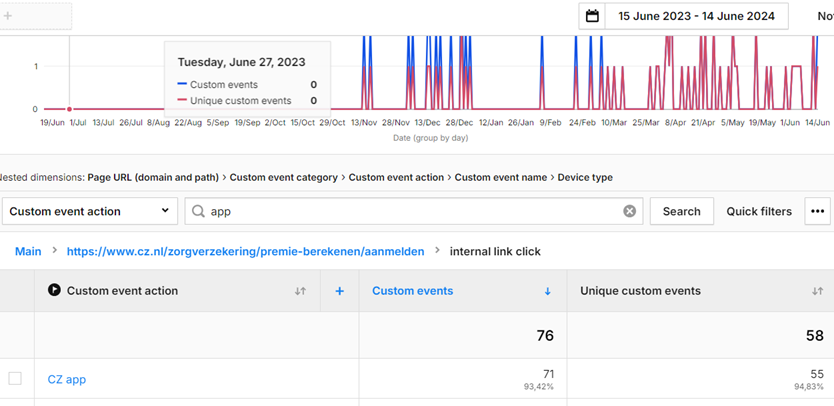834x406 pixels.
Task: Click sort arrows on Unique custom events column
Action: pyautogui.click(x=817, y=291)
